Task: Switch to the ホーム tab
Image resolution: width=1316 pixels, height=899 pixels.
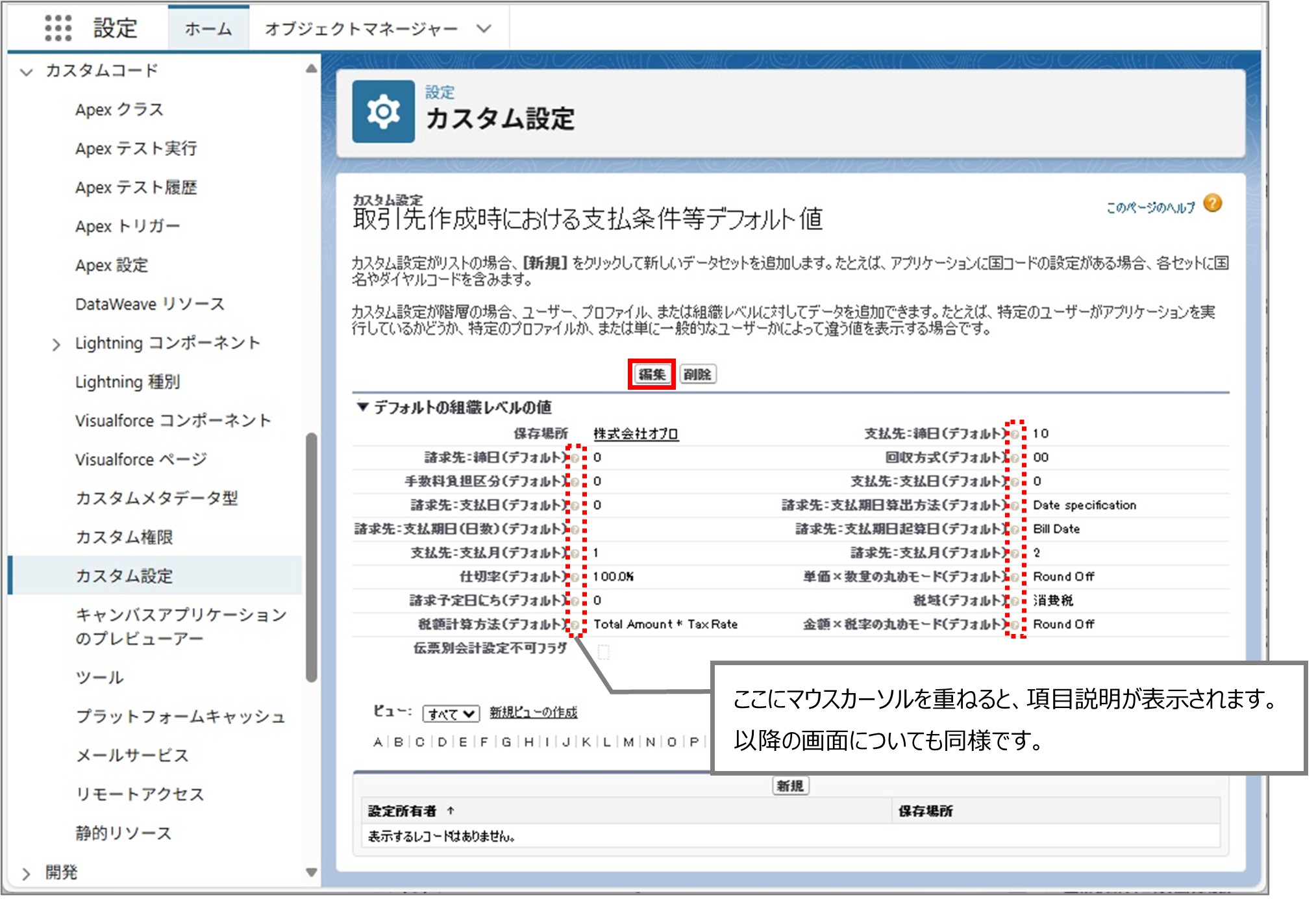Action: [206, 29]
